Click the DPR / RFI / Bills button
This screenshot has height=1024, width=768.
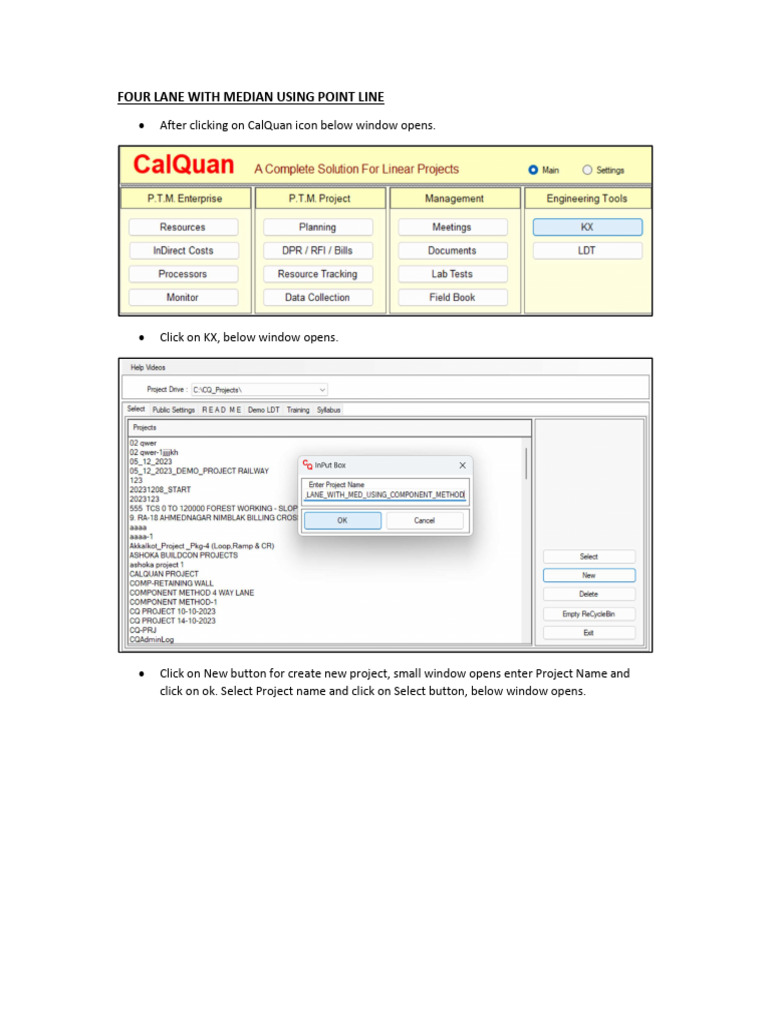coord(317,251)
